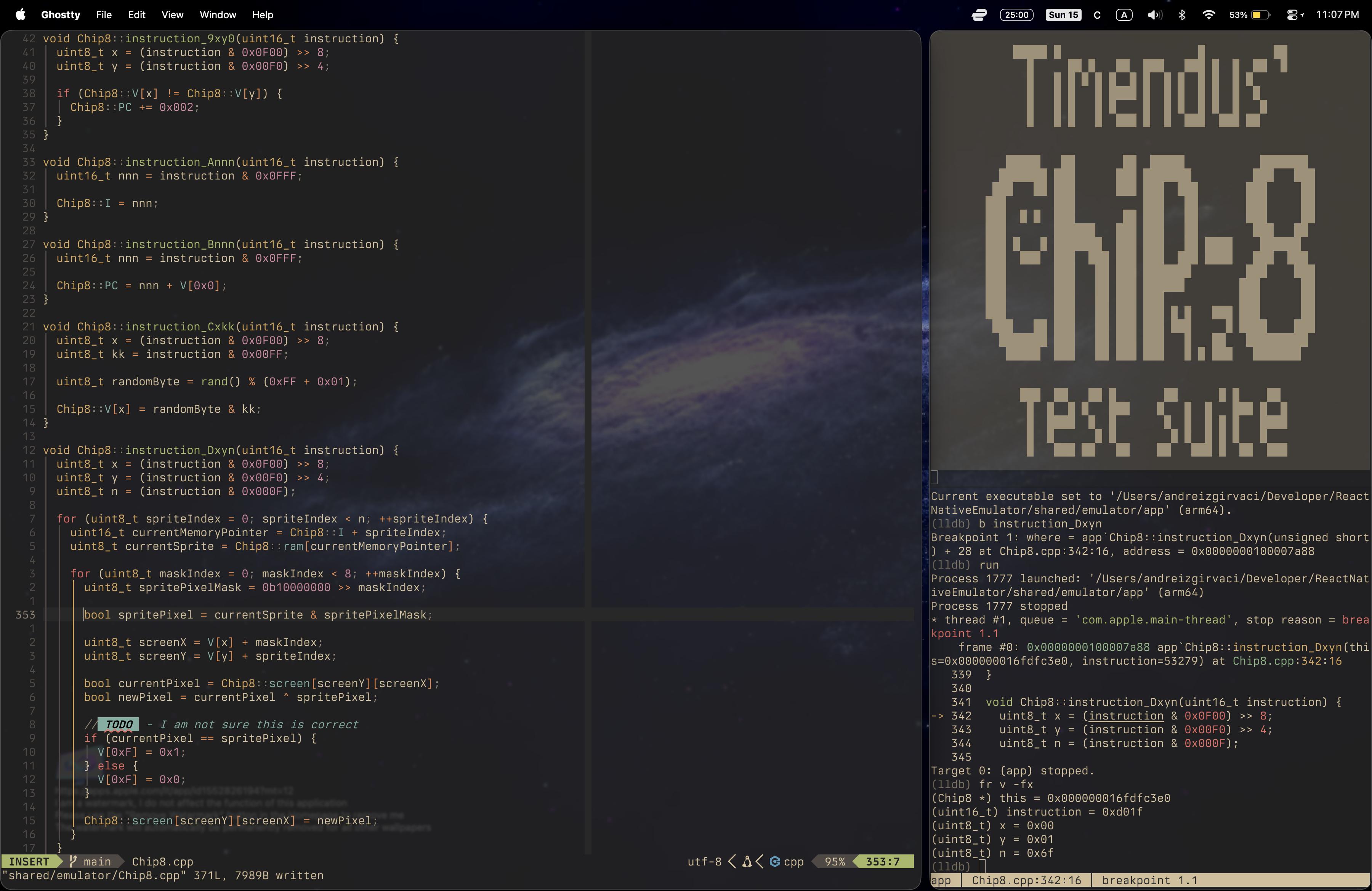Open the Window menu
The image size is (1372, 891).
(217, 14)
